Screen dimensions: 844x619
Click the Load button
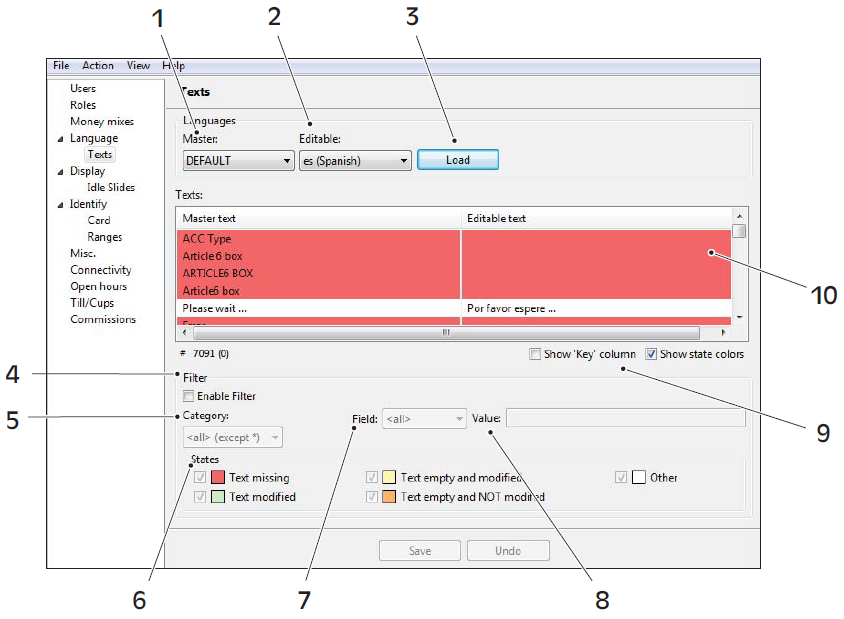pos(457,160)
